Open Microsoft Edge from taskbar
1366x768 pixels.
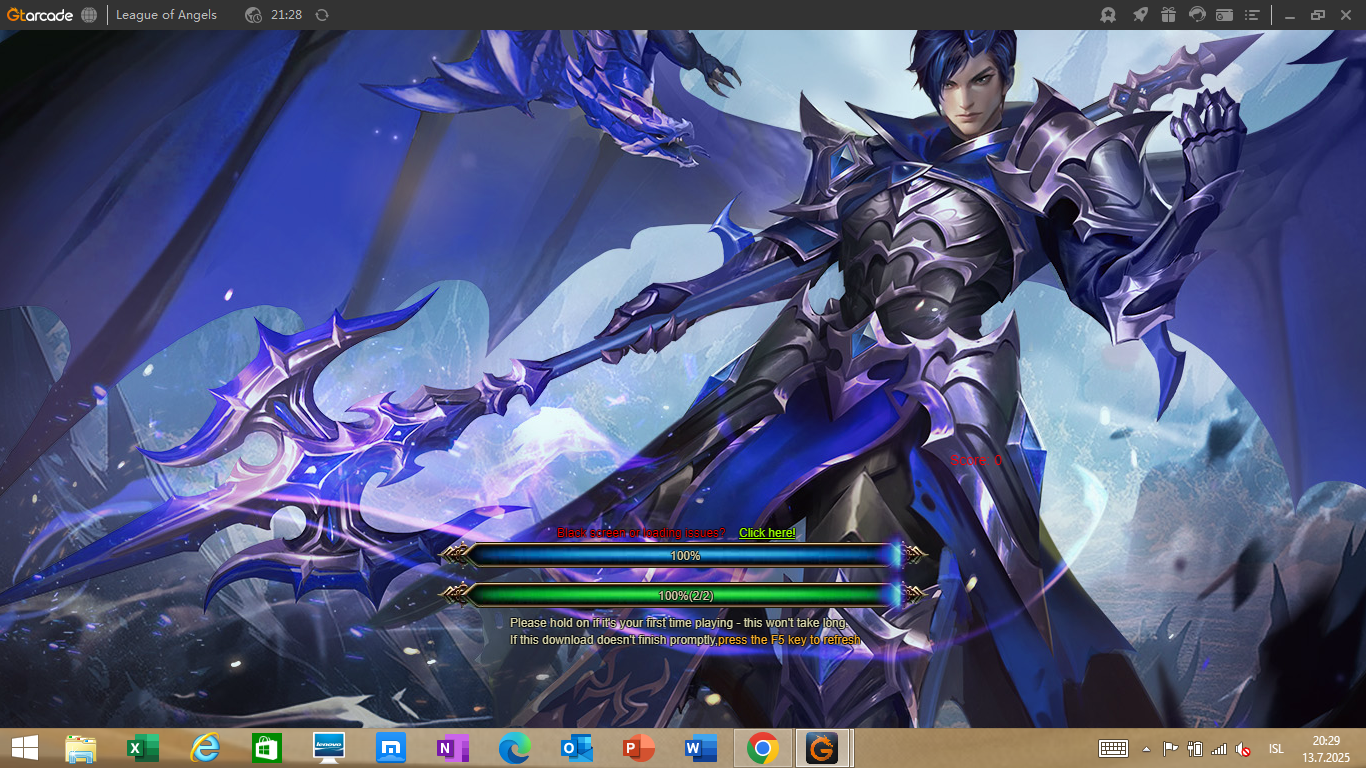tap(515, 748)
